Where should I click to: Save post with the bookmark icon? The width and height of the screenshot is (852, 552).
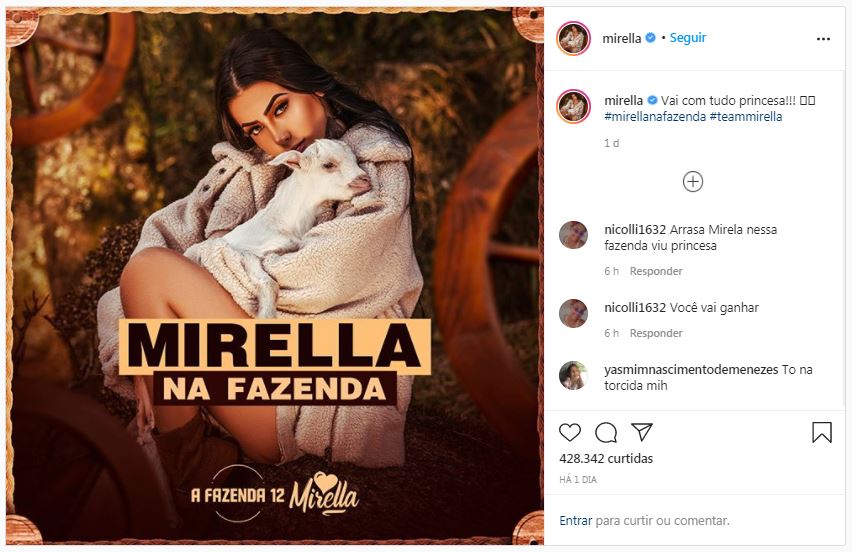(821, 432)
